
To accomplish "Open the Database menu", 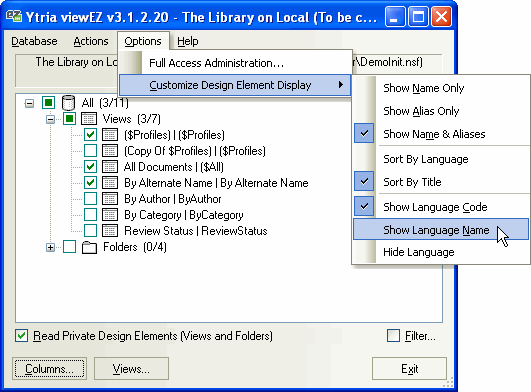I will (34, 41).
